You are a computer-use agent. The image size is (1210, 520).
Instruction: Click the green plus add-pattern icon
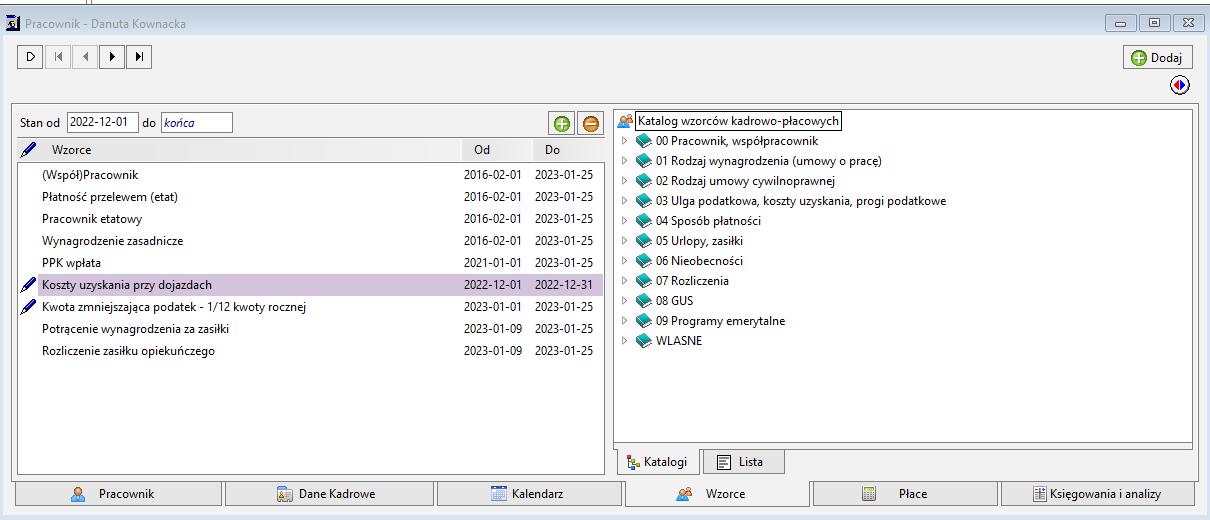[x=562, y=124]
